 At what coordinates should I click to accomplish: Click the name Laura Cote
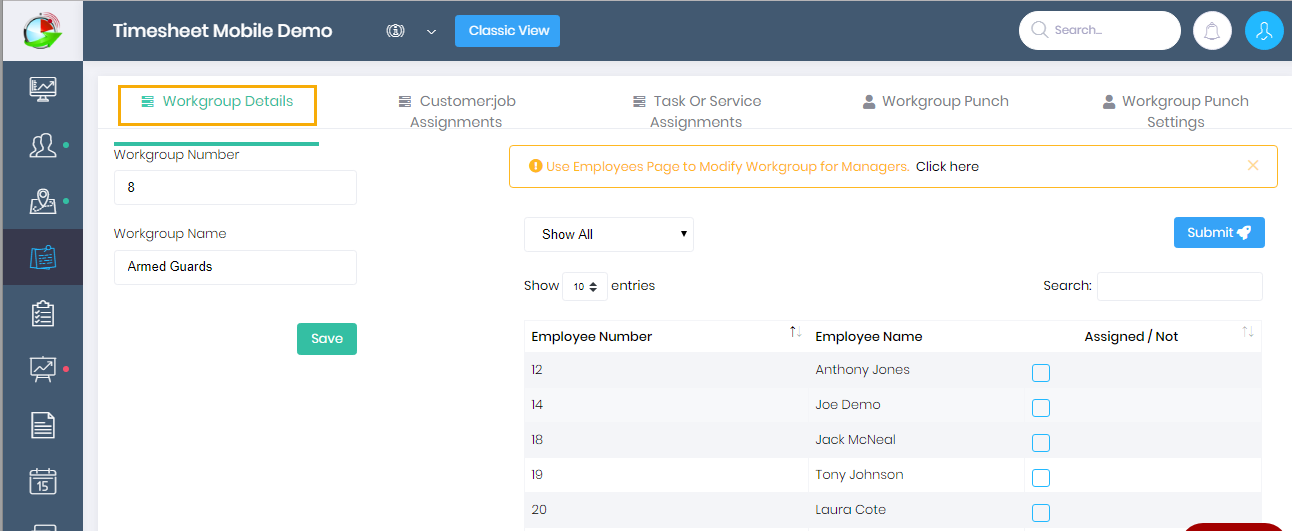(x=851, y=510)
